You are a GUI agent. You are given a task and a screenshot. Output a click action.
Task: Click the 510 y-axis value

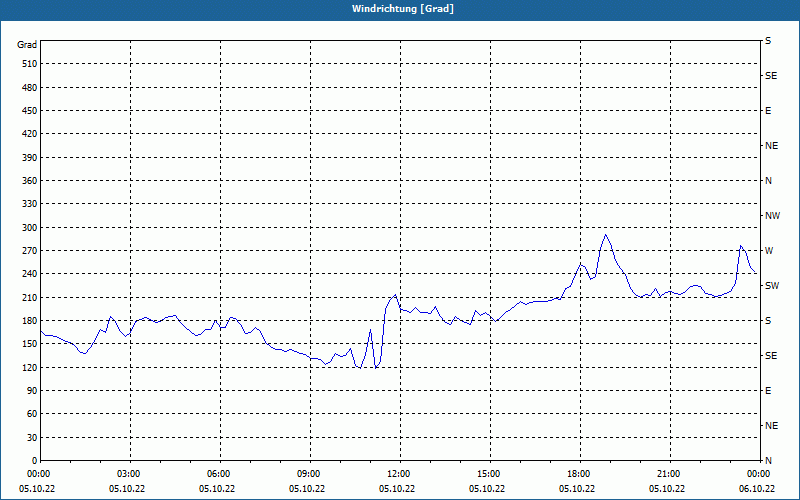point(30,64)
